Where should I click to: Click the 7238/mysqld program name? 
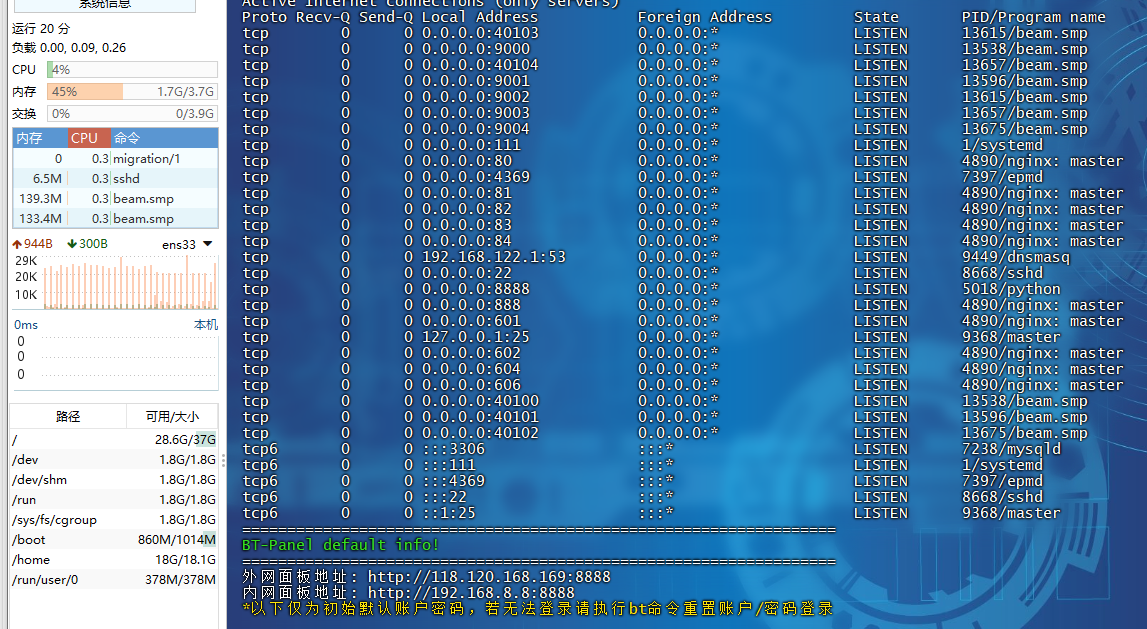click(x=1011, y=449)
